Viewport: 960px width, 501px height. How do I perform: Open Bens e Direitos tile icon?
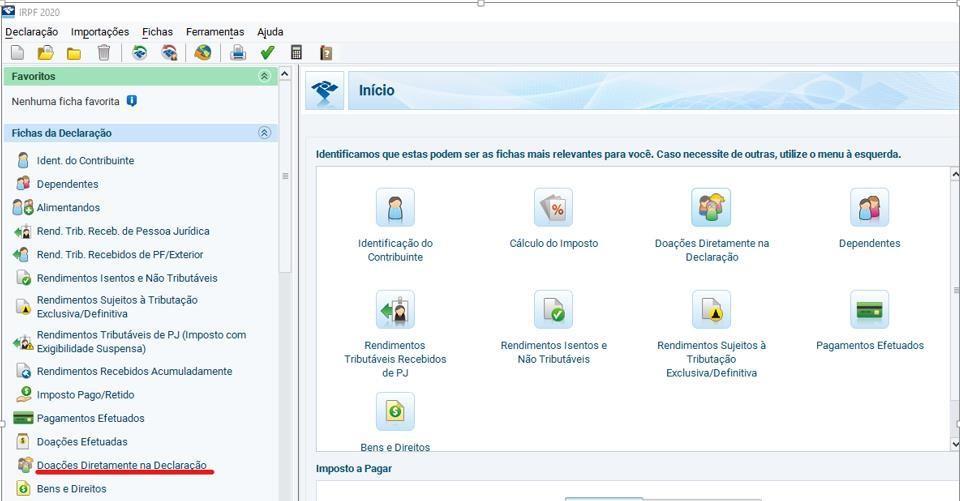(x=395, y=412)
